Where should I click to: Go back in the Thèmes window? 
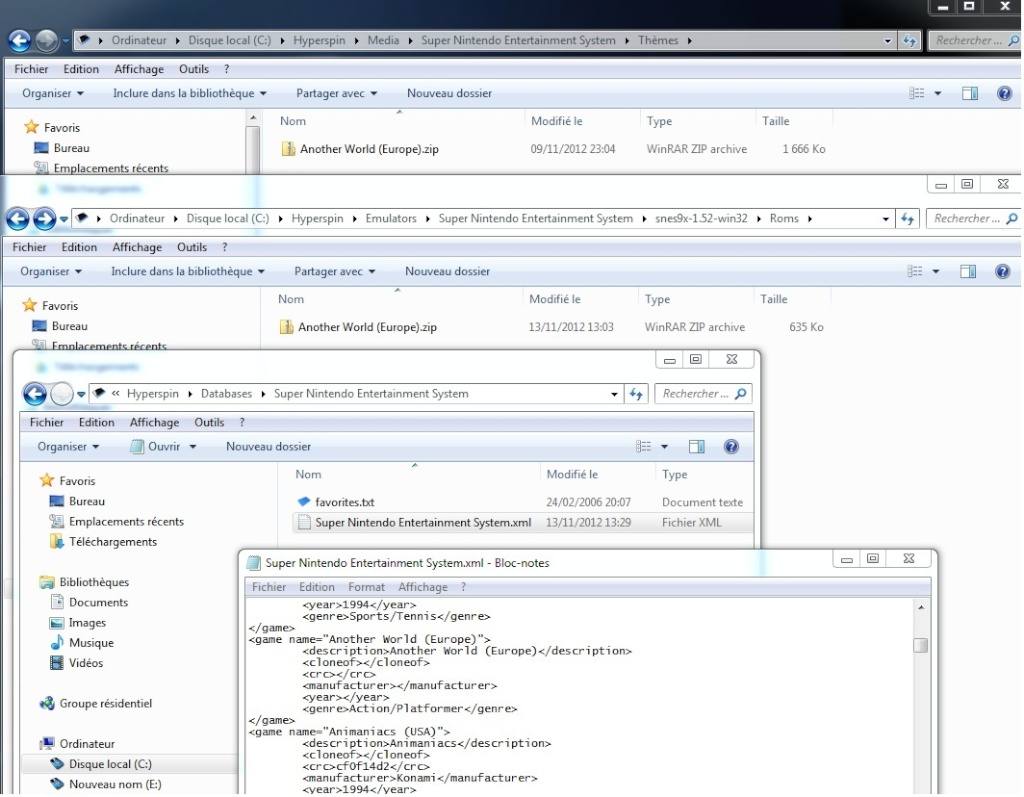pyautogui.click(x=20, y=41)
